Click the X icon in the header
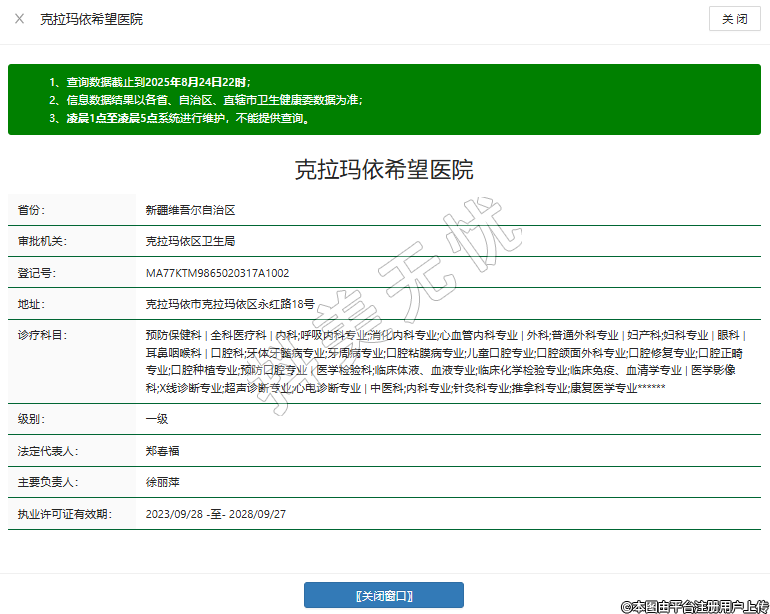The width and height of the screenshot is (770, 614). (19, 19)
